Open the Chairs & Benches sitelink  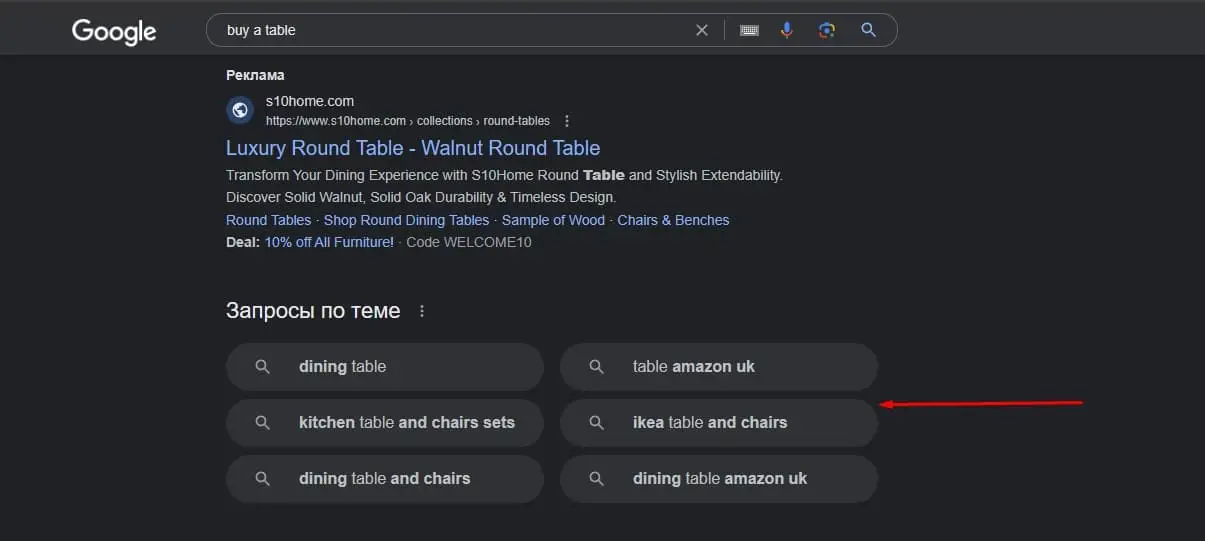click(673, 220)
